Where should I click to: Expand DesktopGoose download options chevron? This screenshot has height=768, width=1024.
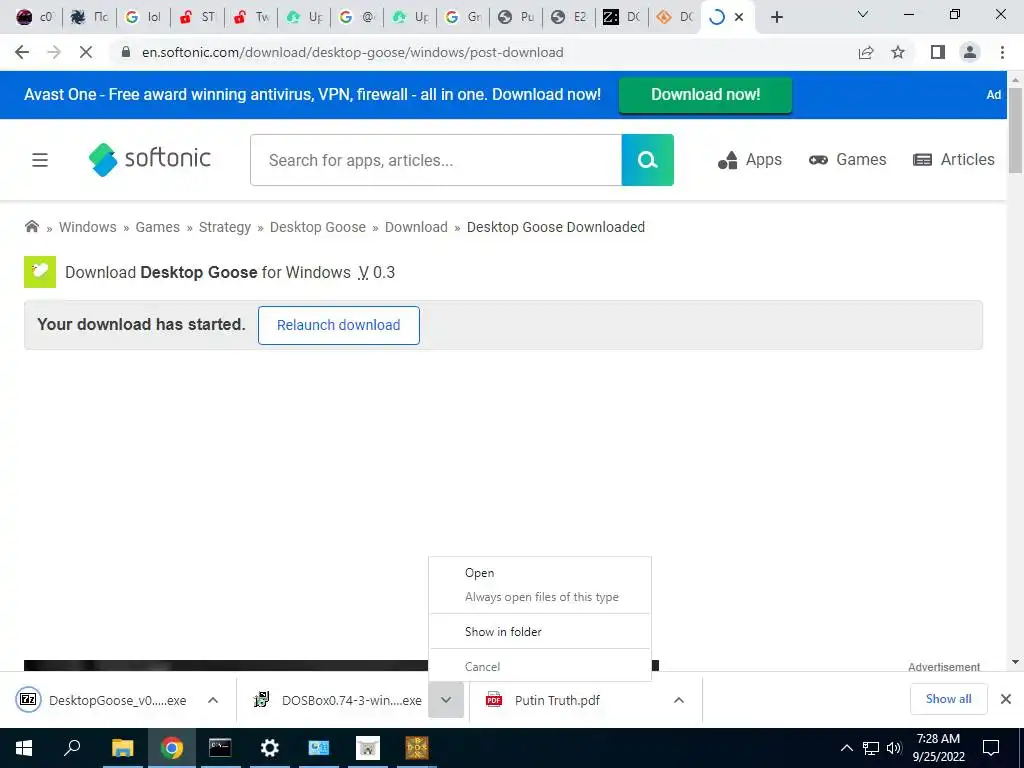click(x=213, y=700)
